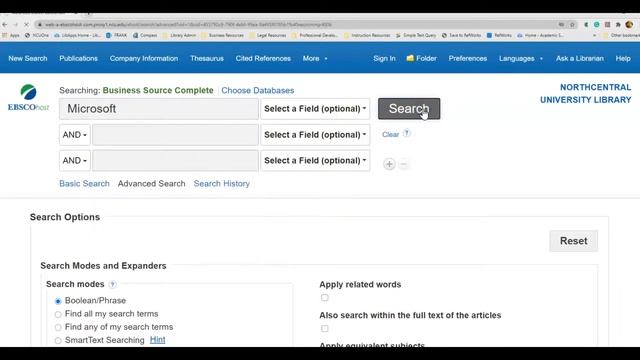Open the Legal Resources bookmark folder

tap(268, 36)
